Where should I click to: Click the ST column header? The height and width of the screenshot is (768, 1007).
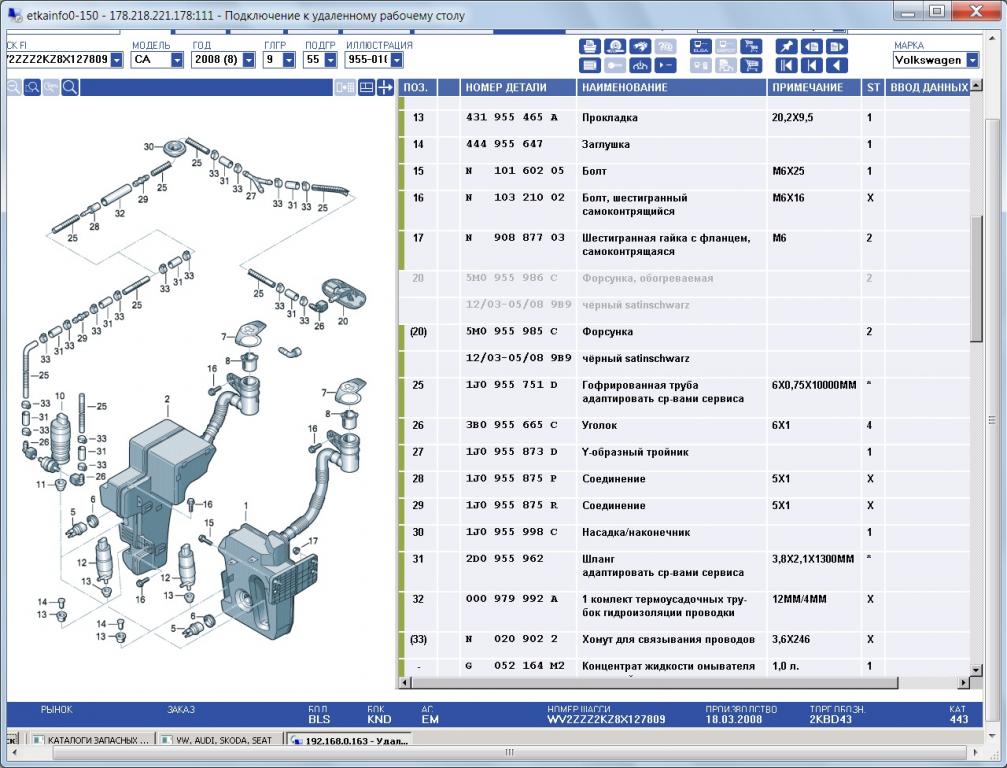873,87
